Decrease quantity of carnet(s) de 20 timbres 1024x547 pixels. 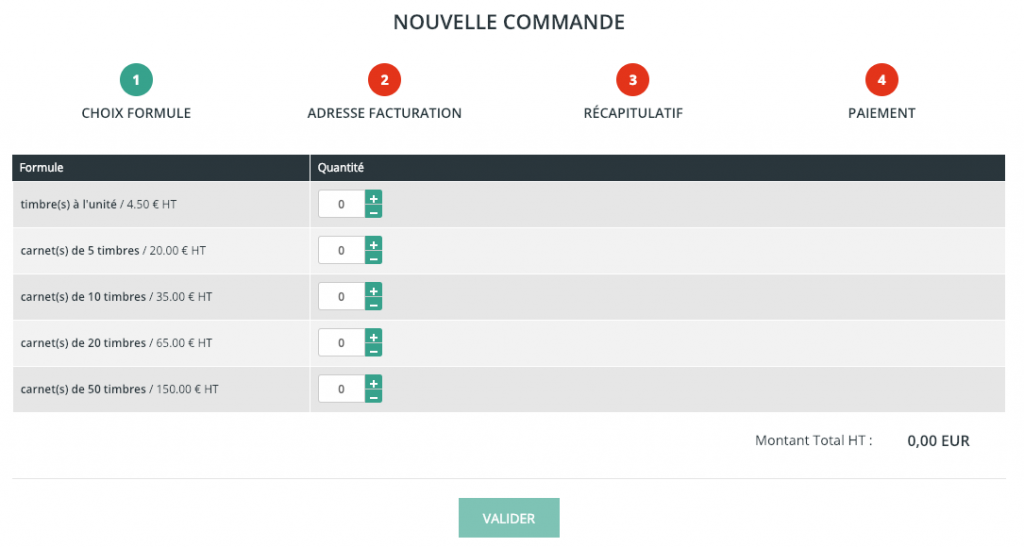point(373,350)
